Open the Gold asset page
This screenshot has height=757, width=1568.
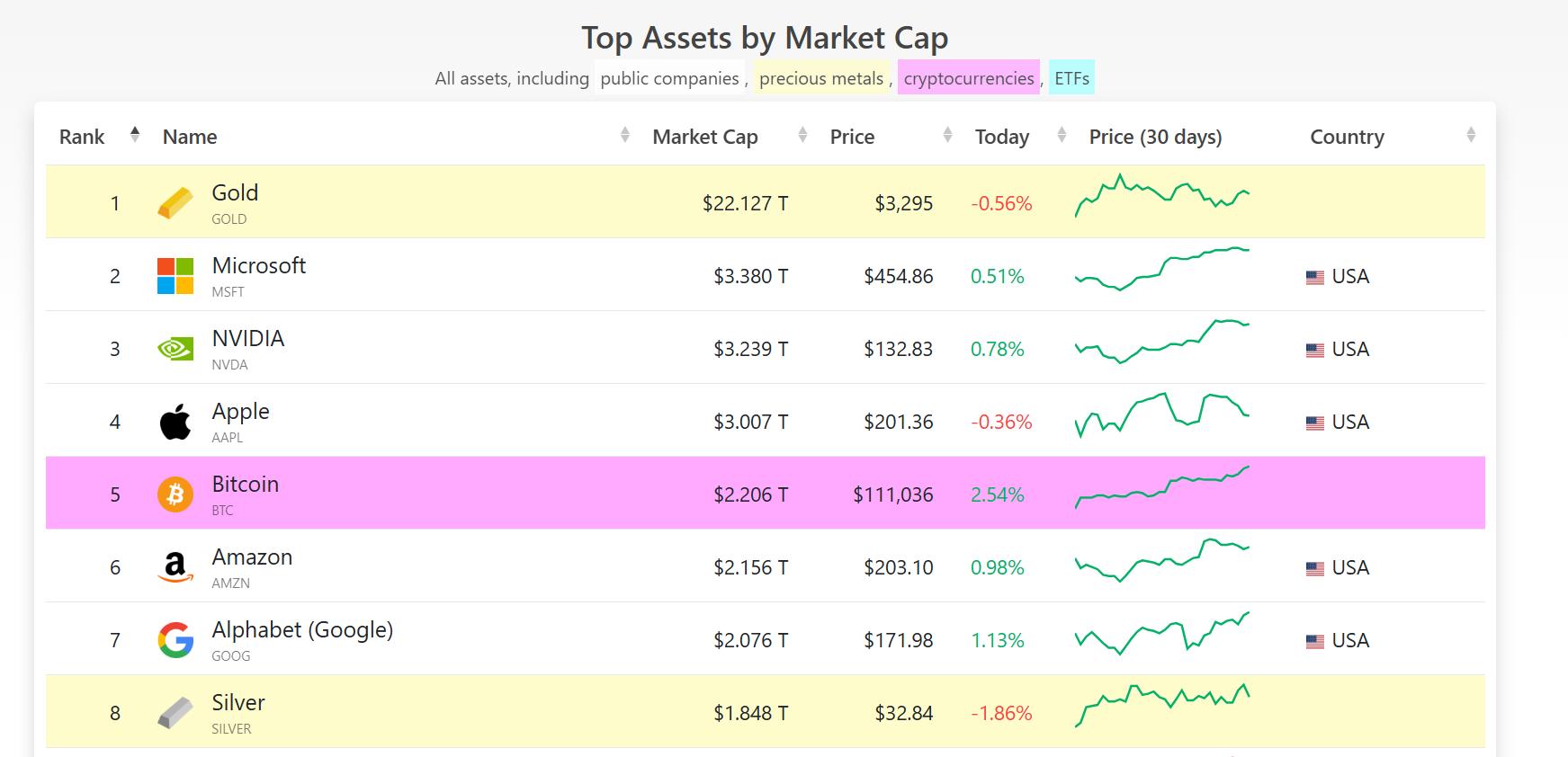tap(235, 192)
